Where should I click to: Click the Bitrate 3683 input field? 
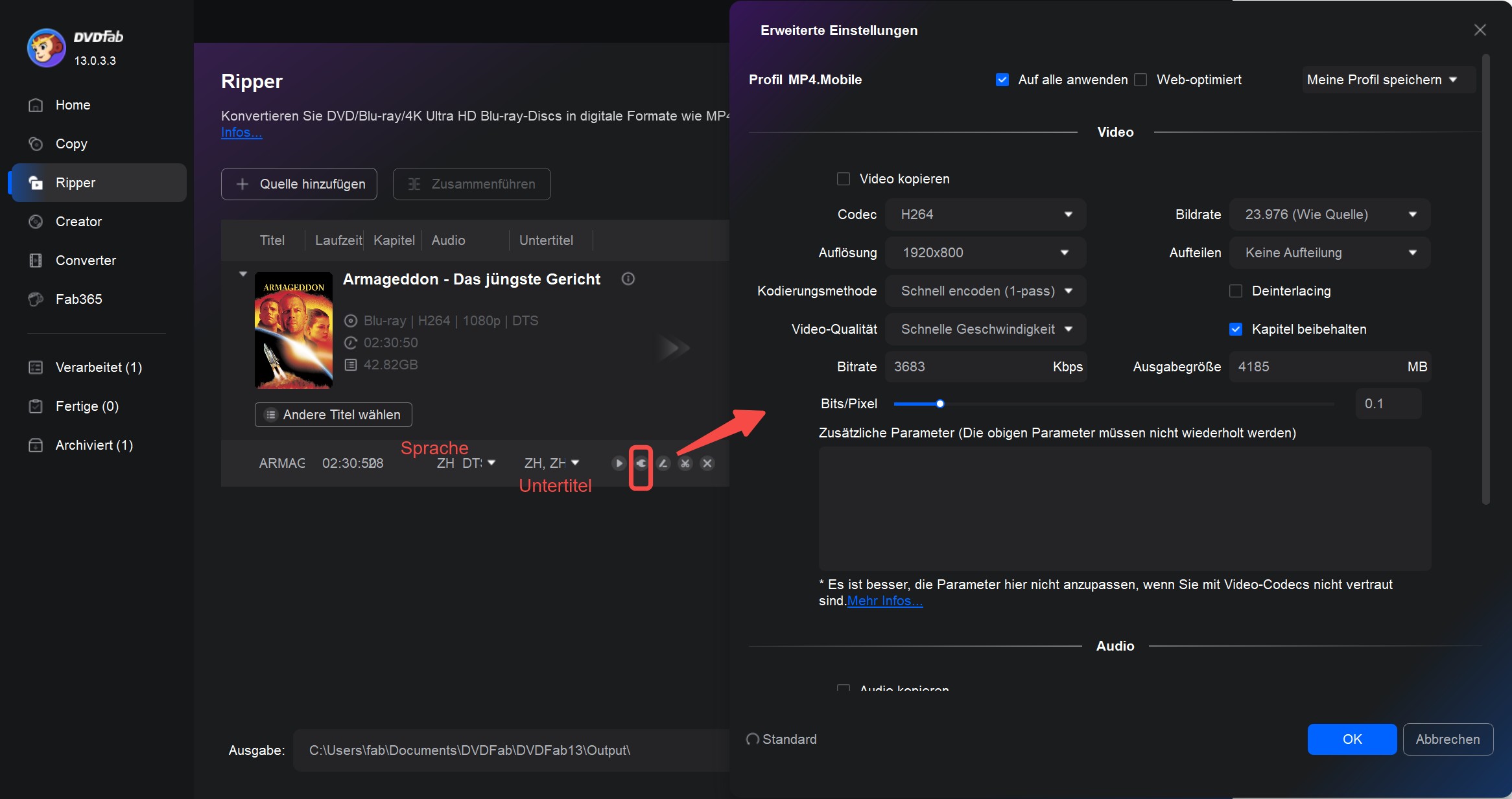(x=985, y=367)
